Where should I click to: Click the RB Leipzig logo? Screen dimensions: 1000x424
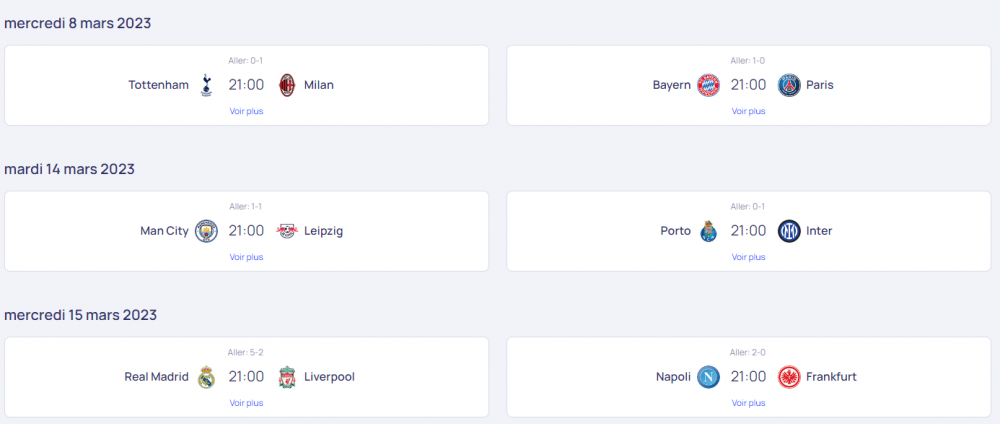click(x=287, y=231)
